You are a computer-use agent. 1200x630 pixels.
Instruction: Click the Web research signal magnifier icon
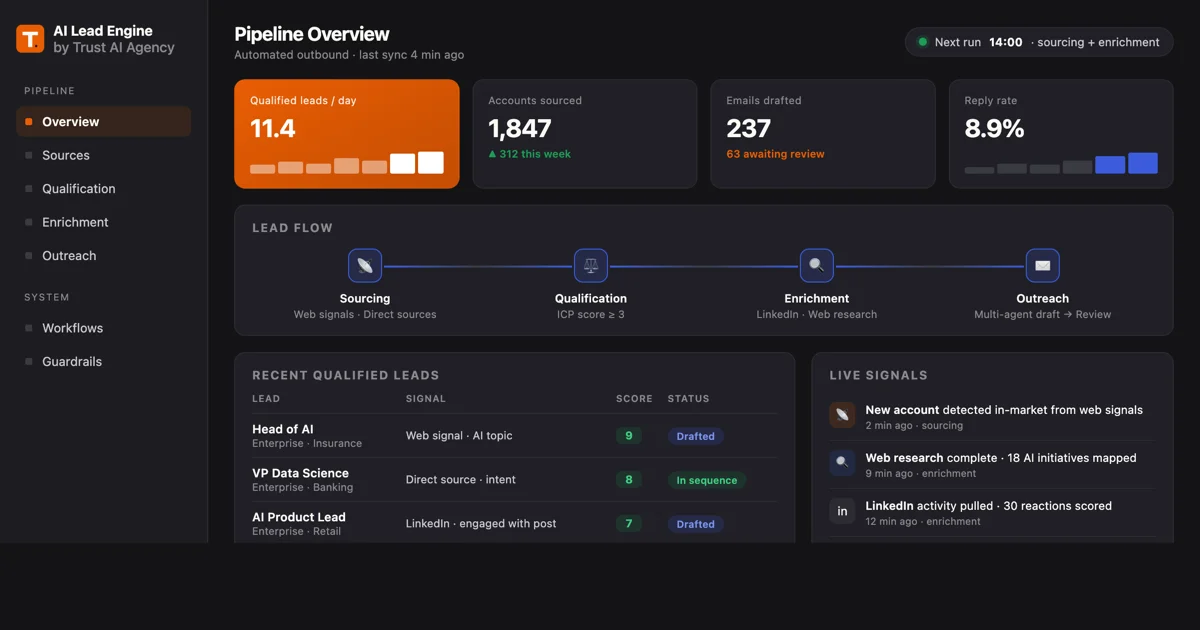tap(842, 463)
